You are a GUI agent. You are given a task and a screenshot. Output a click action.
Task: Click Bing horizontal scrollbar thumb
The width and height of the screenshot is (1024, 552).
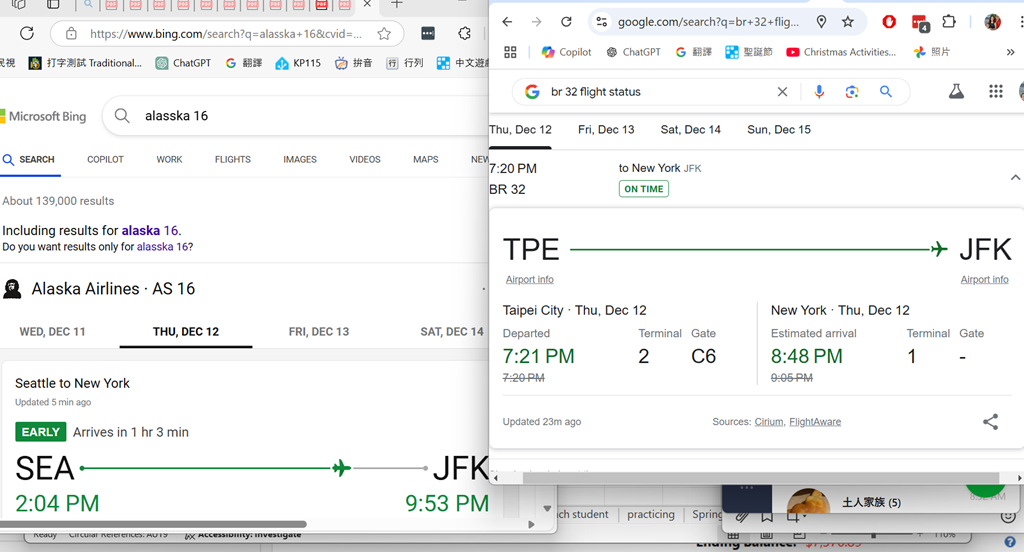(153, 524)
